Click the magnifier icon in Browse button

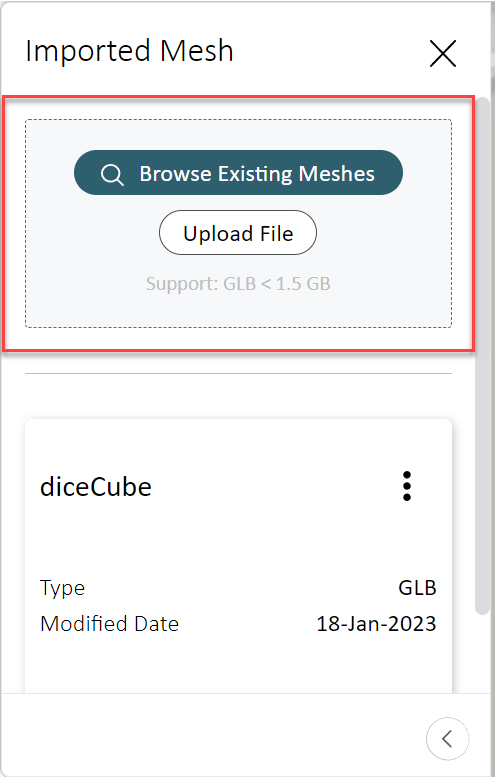pyautogui.click(x=112, y=174)
